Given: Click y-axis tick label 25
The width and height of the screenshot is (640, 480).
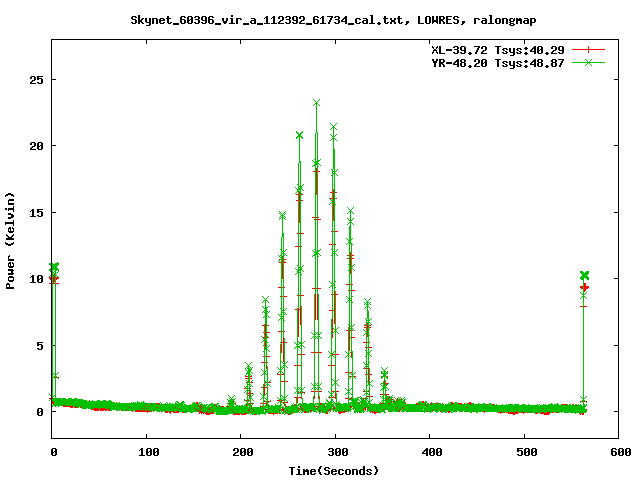Looking at the screenshot, I should point(36,80).
